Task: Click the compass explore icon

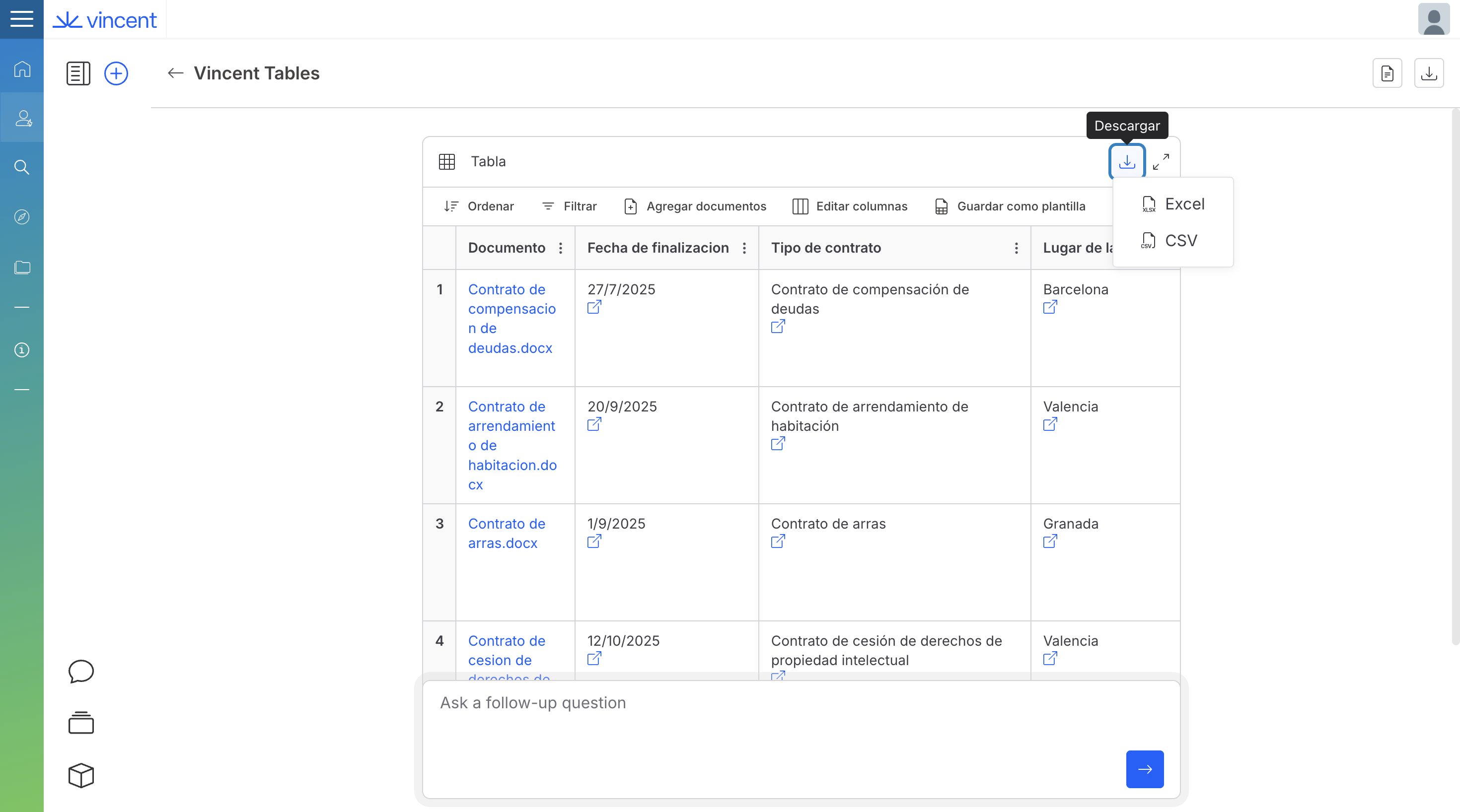Action: click(x=22, y=217)
